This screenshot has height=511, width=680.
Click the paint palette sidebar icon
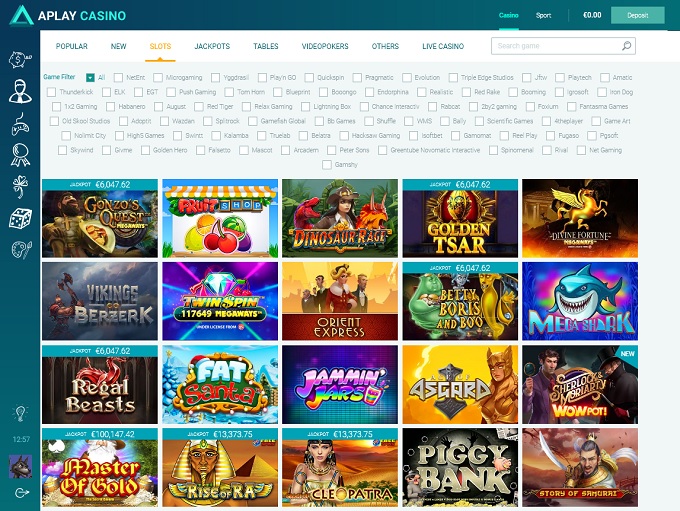(x=21, y=249)
